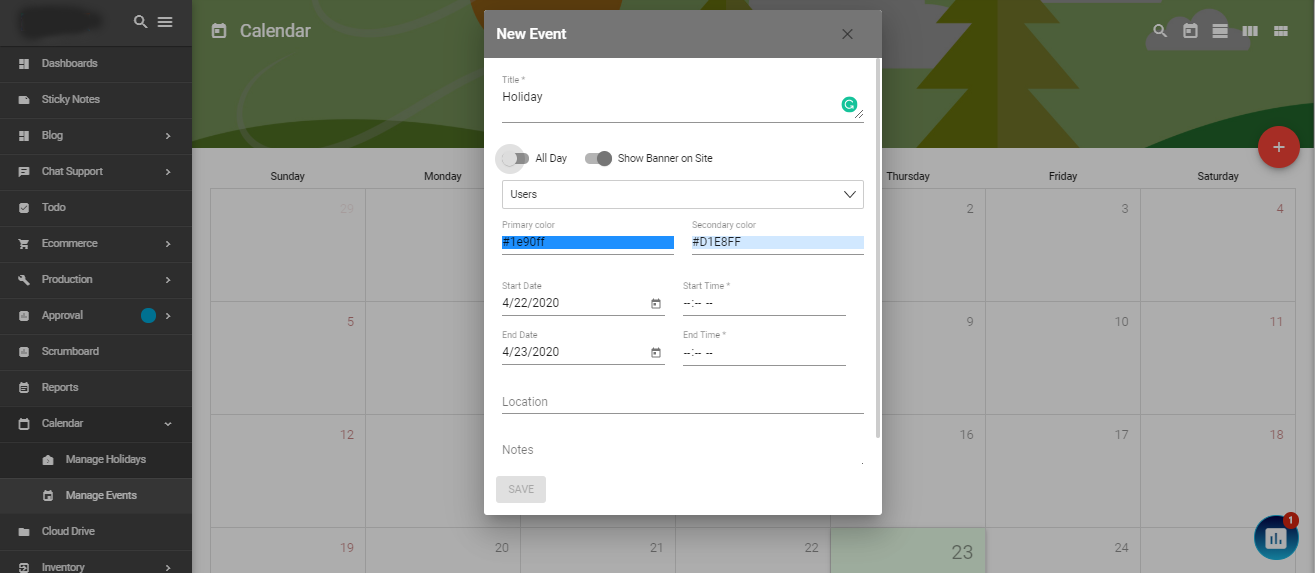Click the Start Time input
The height and width of the screenshot is (573, 1315).
(764, 303)
